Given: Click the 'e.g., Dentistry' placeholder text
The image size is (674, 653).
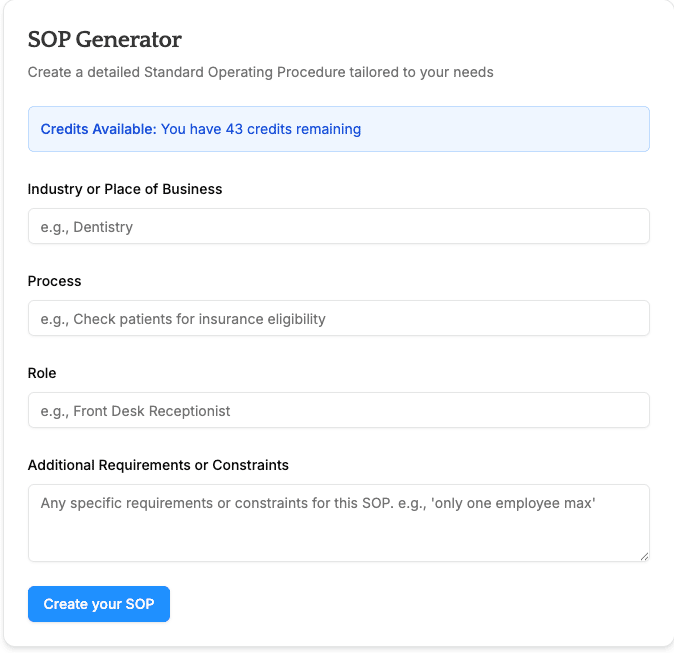Looking at the screenshot, I should tap(86, 227).
